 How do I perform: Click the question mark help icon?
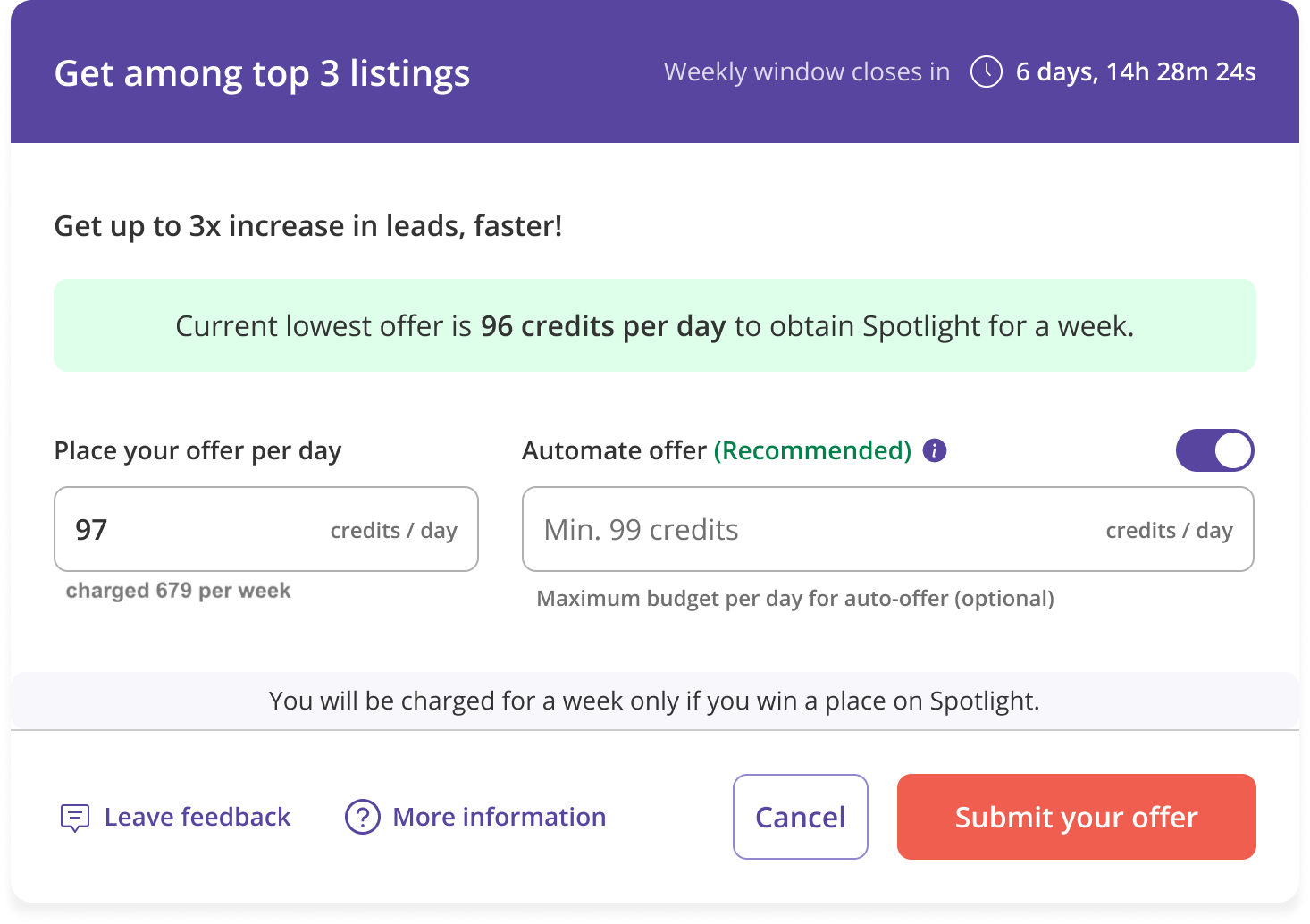(363, 817)
